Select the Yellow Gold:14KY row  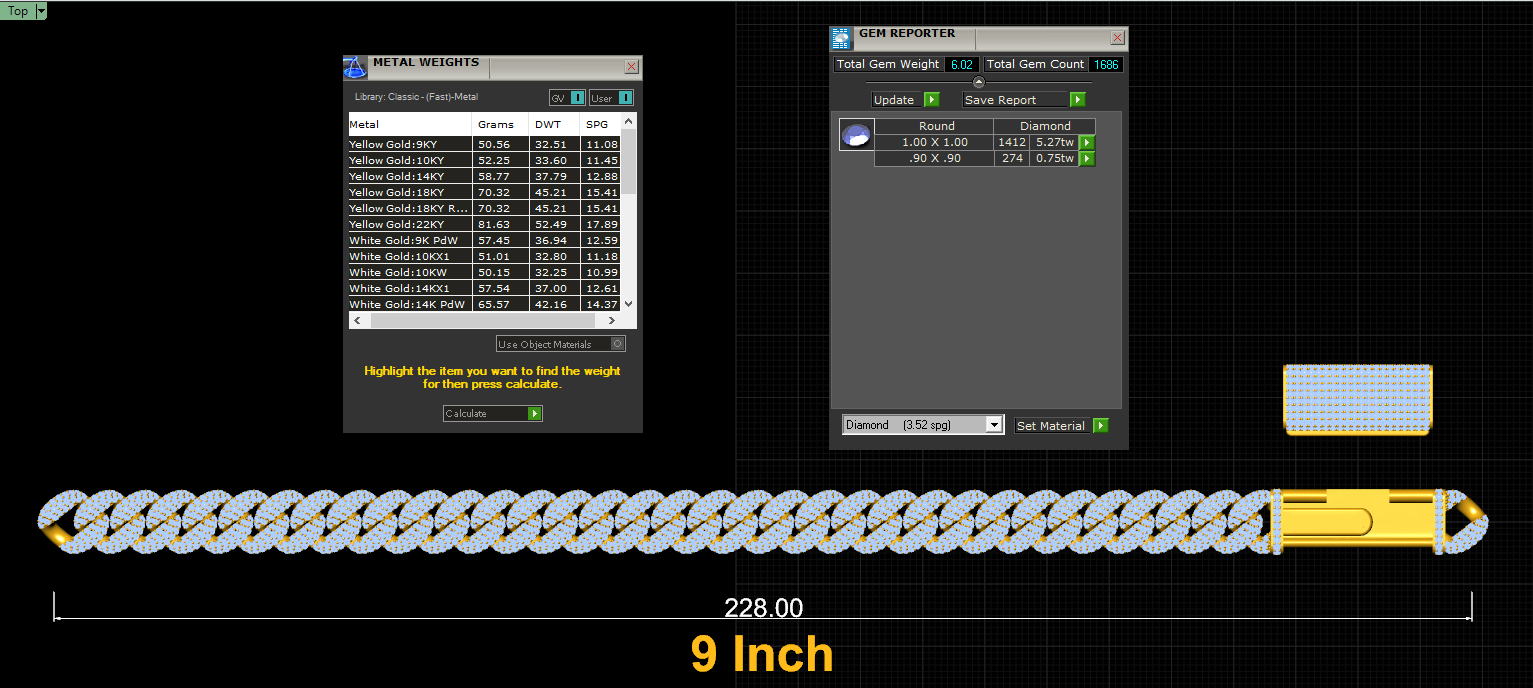484,176
